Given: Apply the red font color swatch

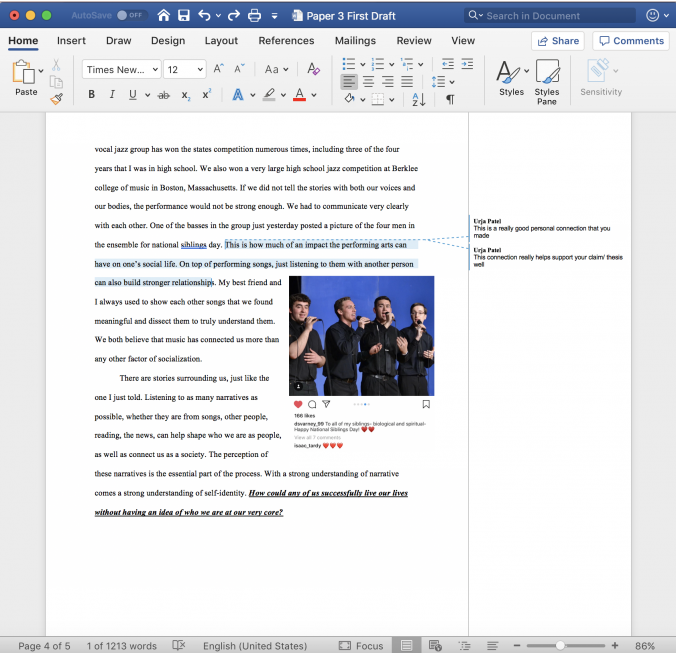Looking at the screenshot, I should pos(299,94).
